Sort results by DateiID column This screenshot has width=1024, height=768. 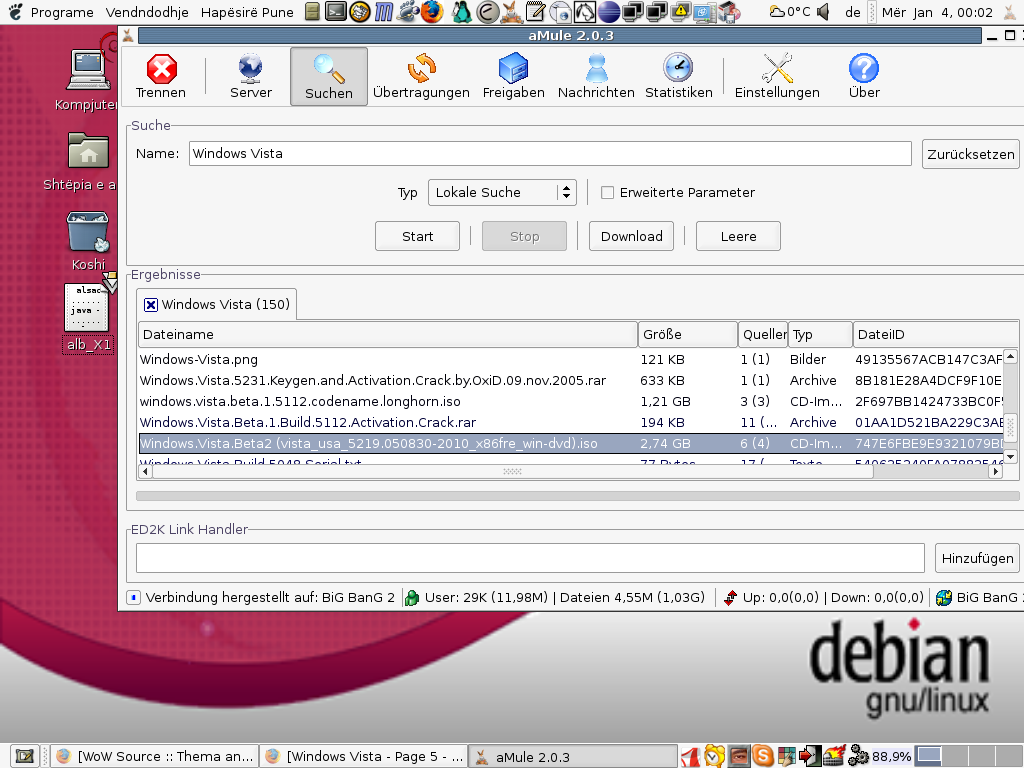coord(936,334)
